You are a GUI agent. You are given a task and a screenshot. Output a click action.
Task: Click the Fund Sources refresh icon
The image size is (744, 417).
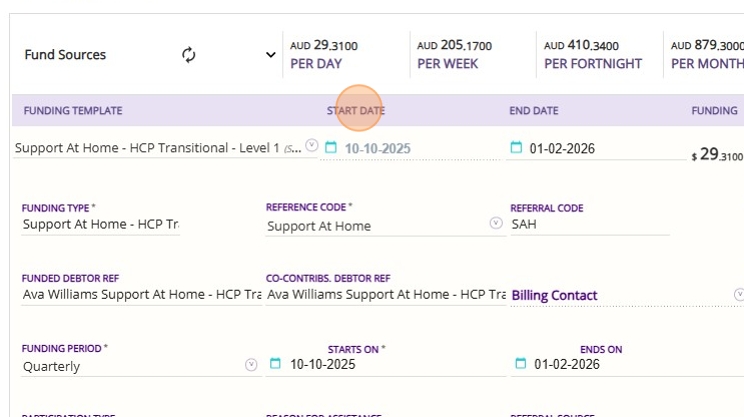189,55
